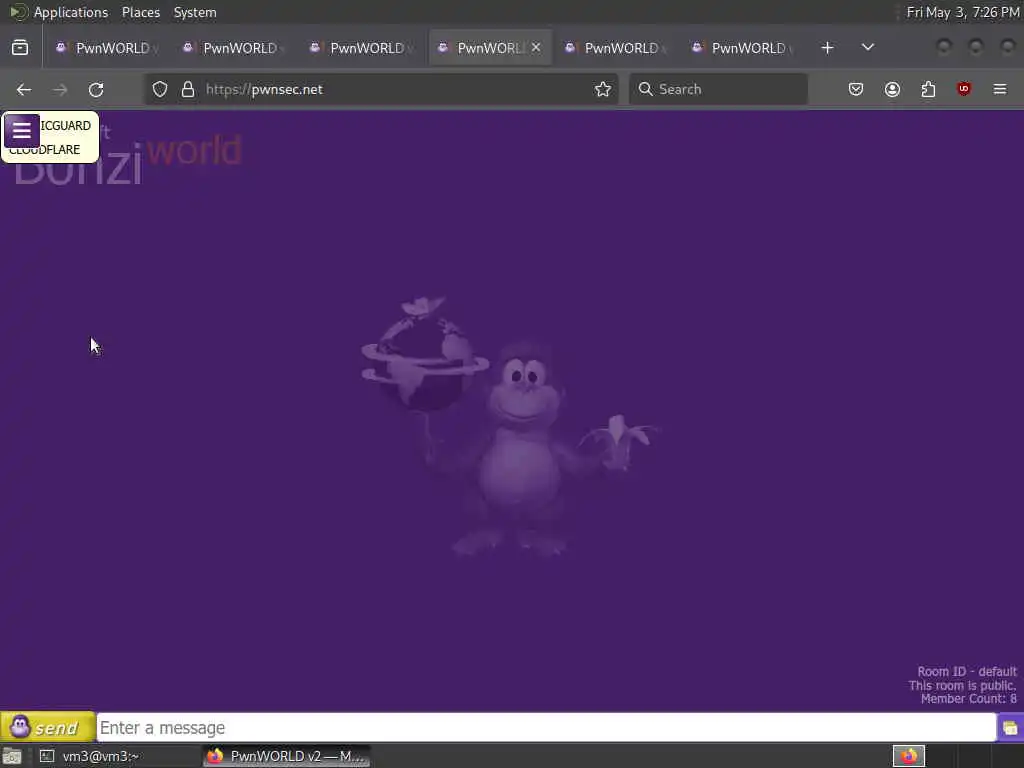The height and width of the screenshot is (768, 1024).
Task: Click icon right of message field
Action: [x=1010, y=728]
